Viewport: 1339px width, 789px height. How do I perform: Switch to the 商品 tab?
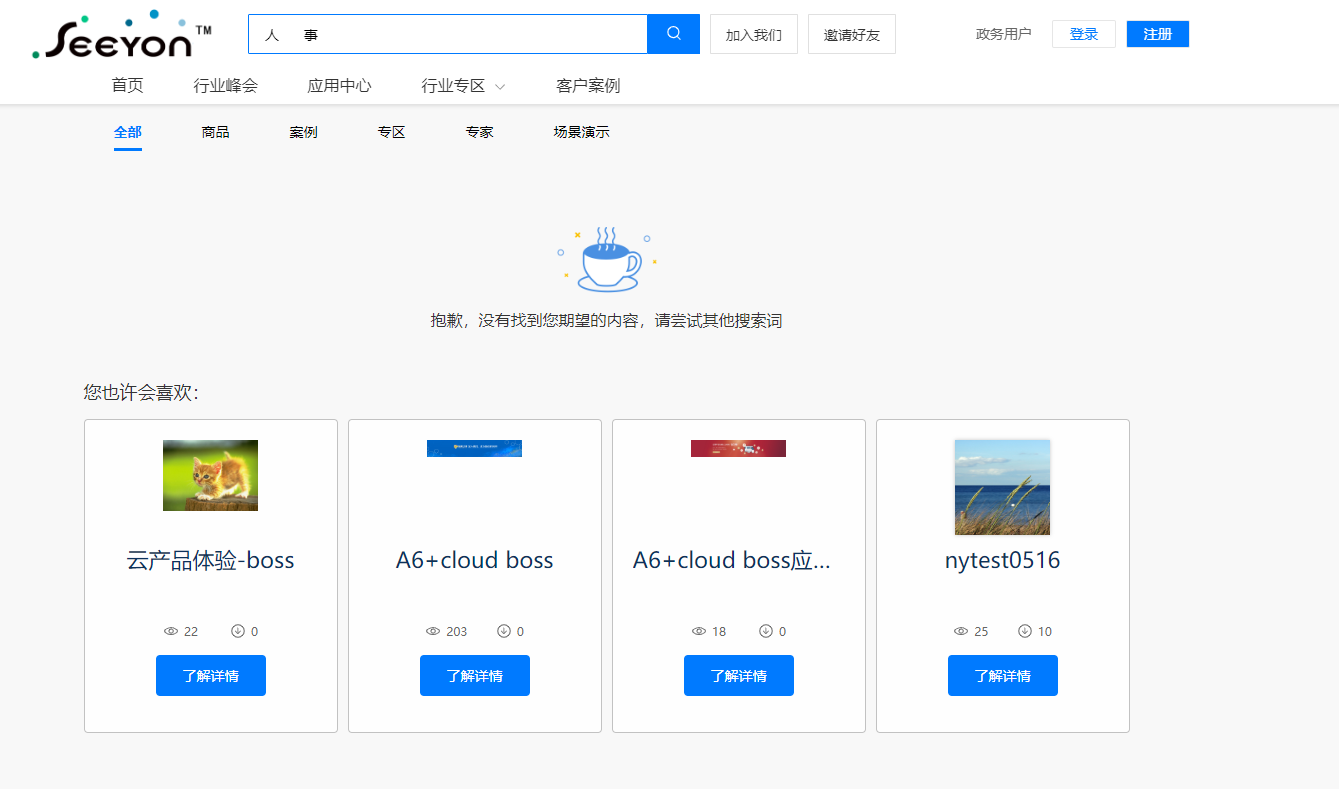tap(215, 132)
